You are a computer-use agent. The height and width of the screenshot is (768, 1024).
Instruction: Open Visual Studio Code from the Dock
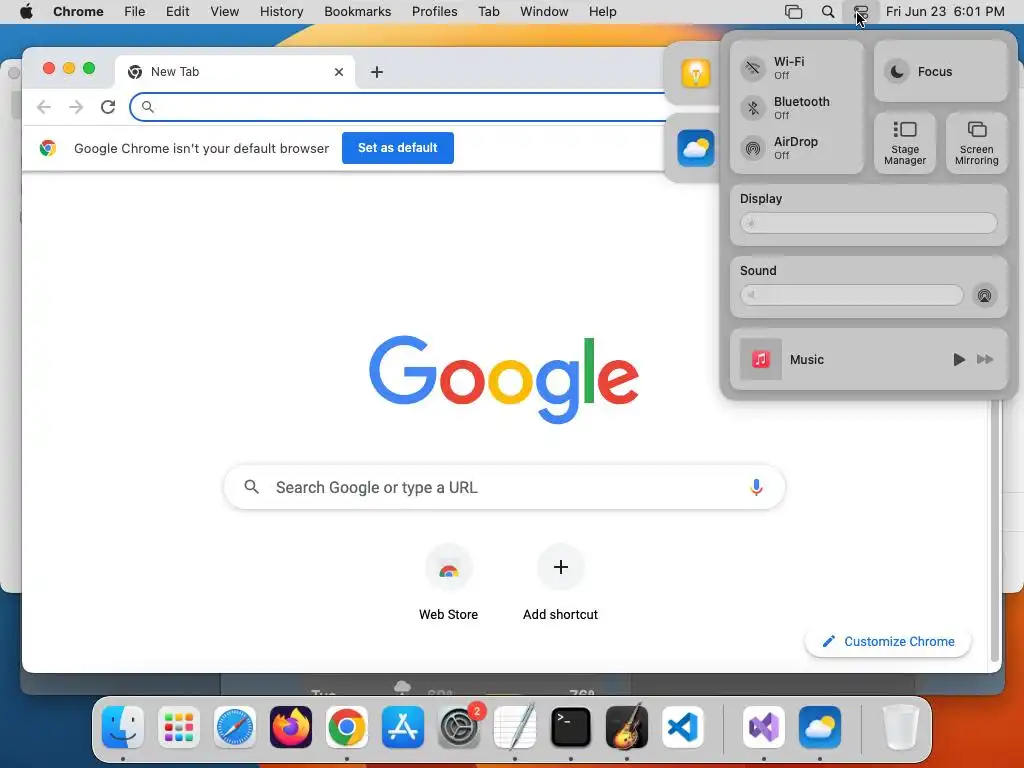[683, 727]
